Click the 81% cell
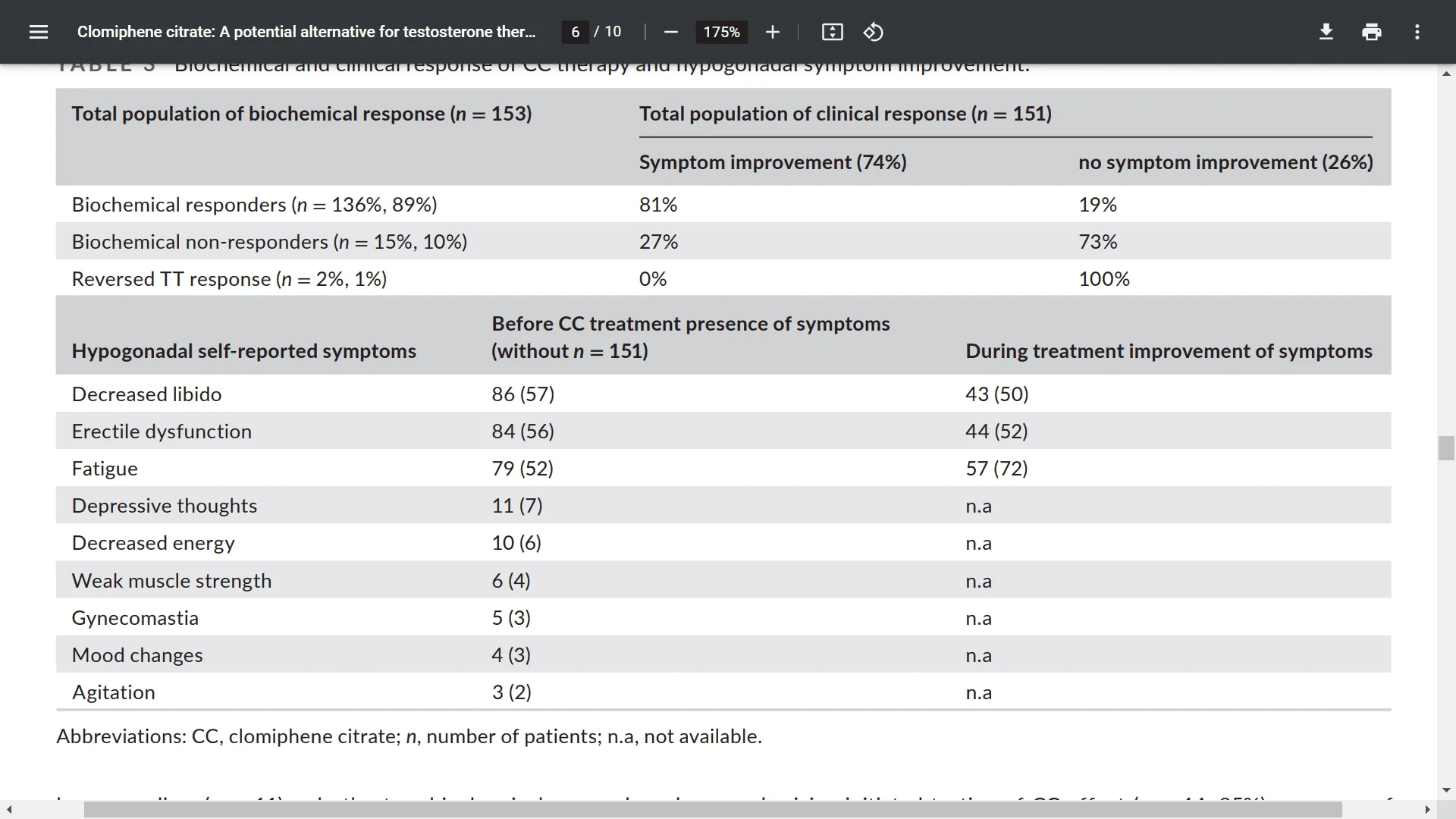This screenshot has width=1456, height=819. 658,205
